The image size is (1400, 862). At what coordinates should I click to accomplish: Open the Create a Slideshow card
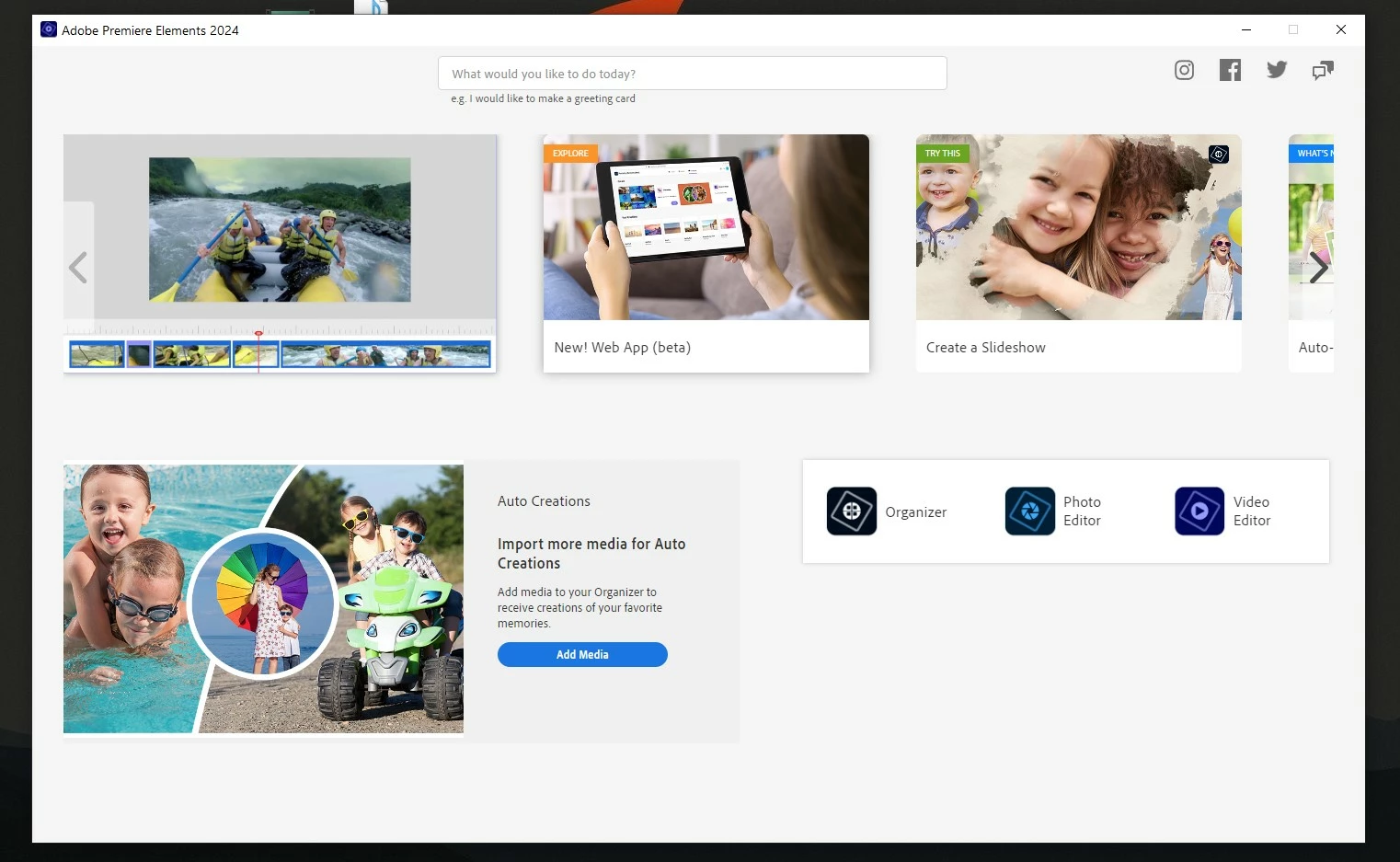(x=1078, y=253)
